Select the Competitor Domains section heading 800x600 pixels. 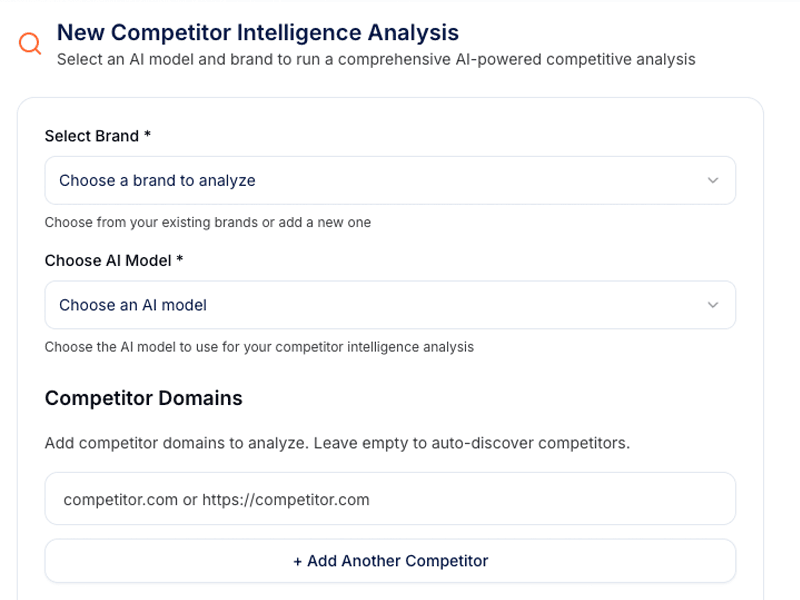coord(143,398)
